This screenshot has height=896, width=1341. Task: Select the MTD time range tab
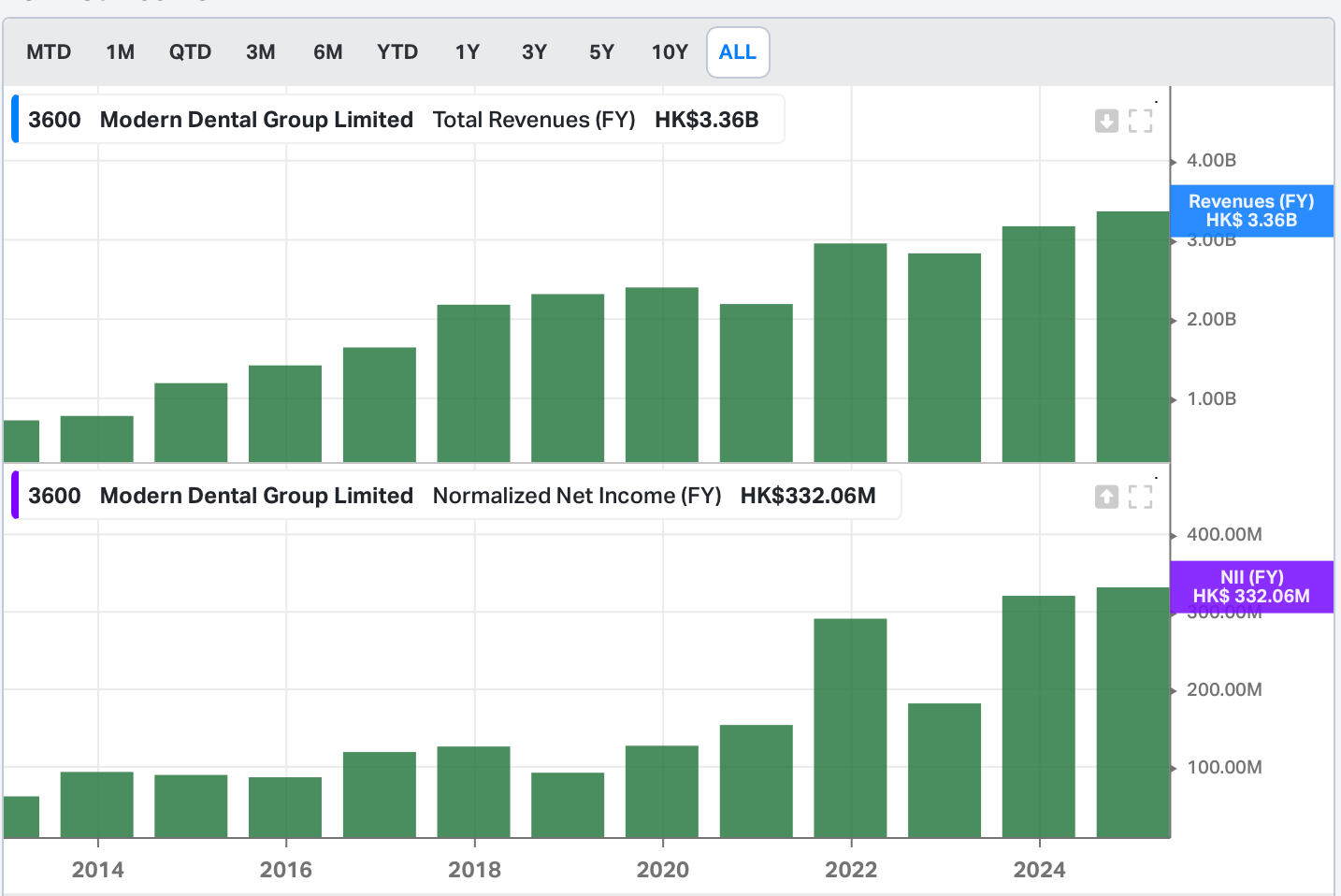point(49,52)
